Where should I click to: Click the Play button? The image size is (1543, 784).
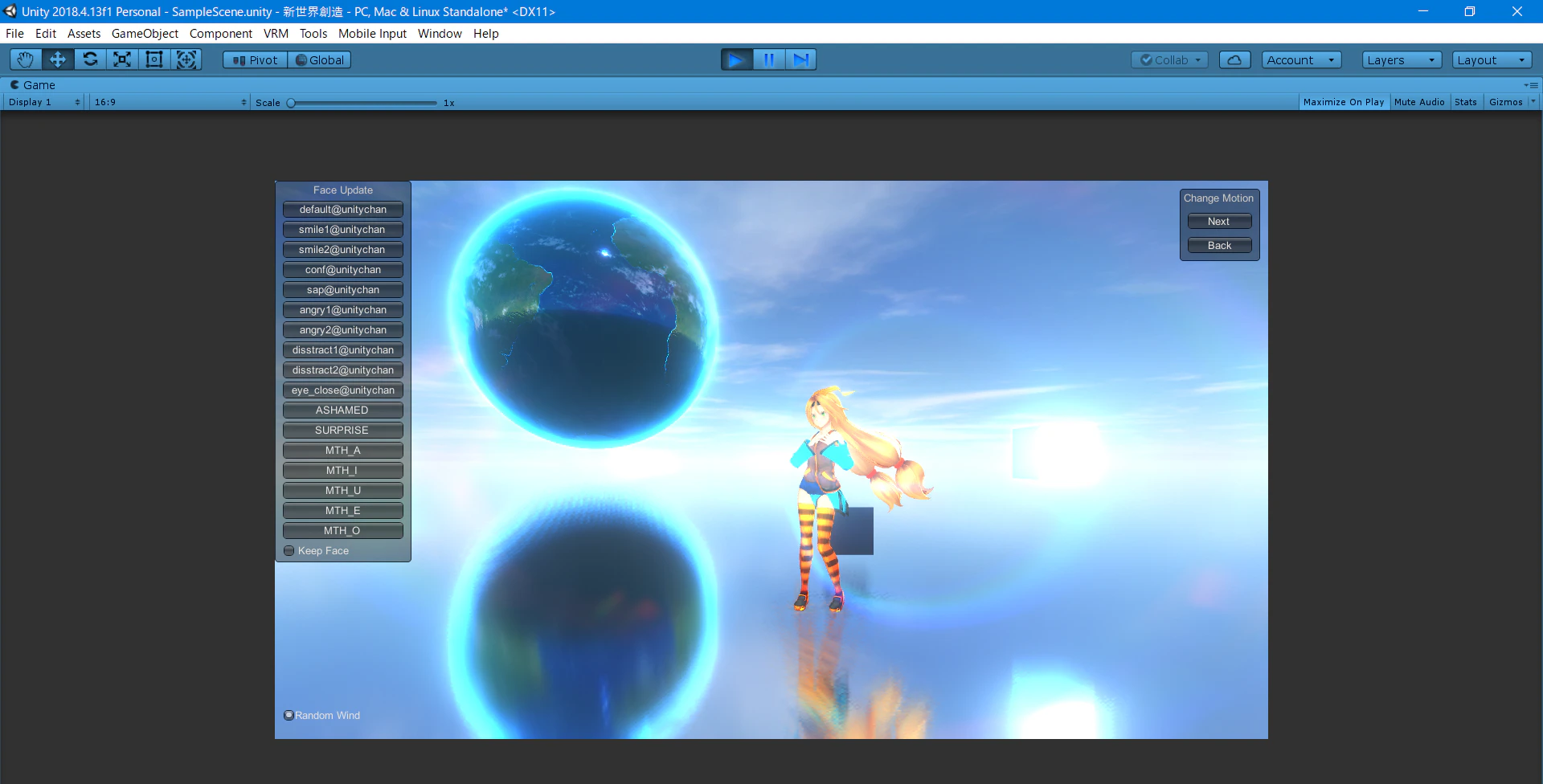point(736,59)
